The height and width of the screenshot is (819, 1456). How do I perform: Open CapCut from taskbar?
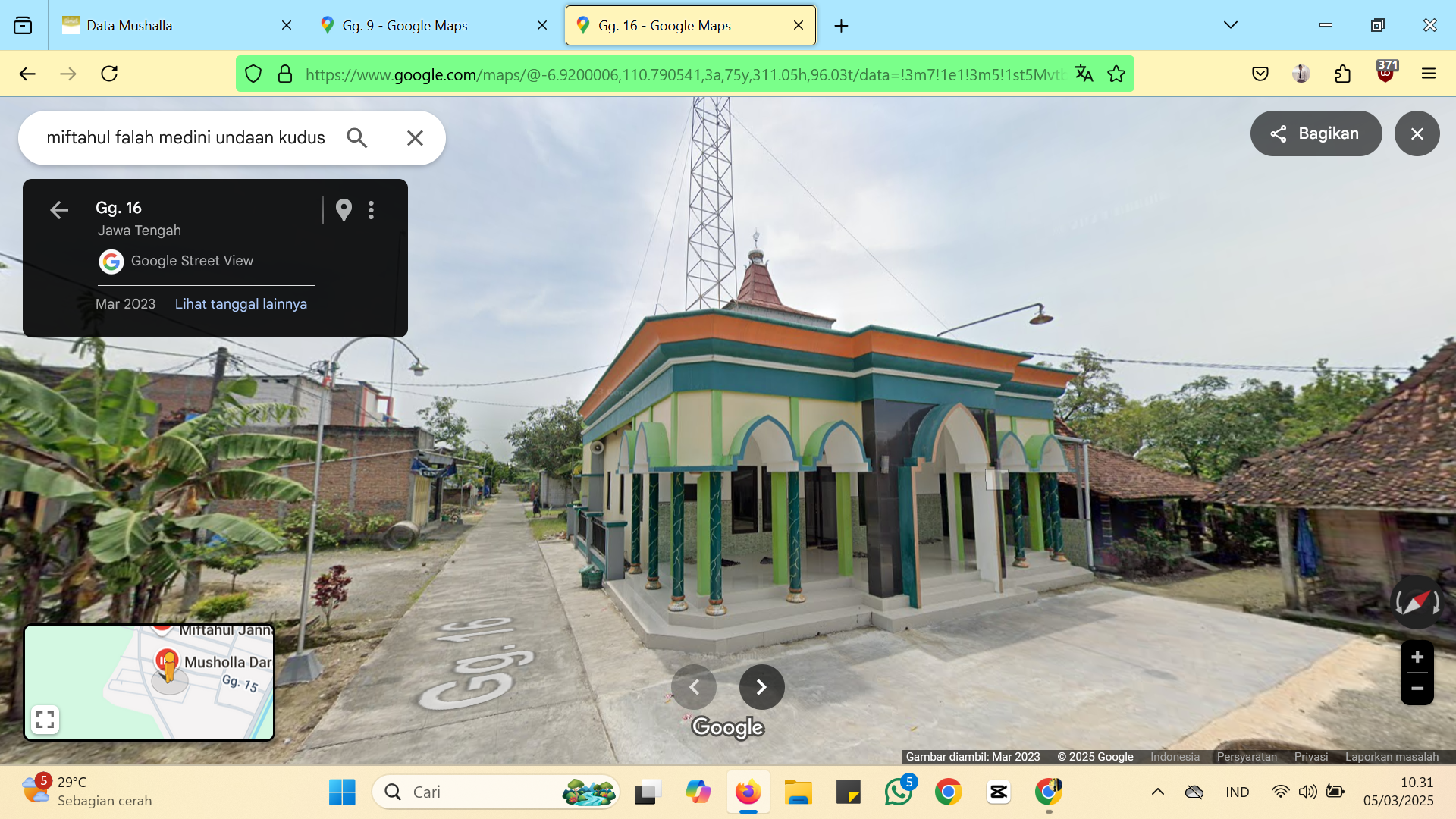[x=998, y=792]
